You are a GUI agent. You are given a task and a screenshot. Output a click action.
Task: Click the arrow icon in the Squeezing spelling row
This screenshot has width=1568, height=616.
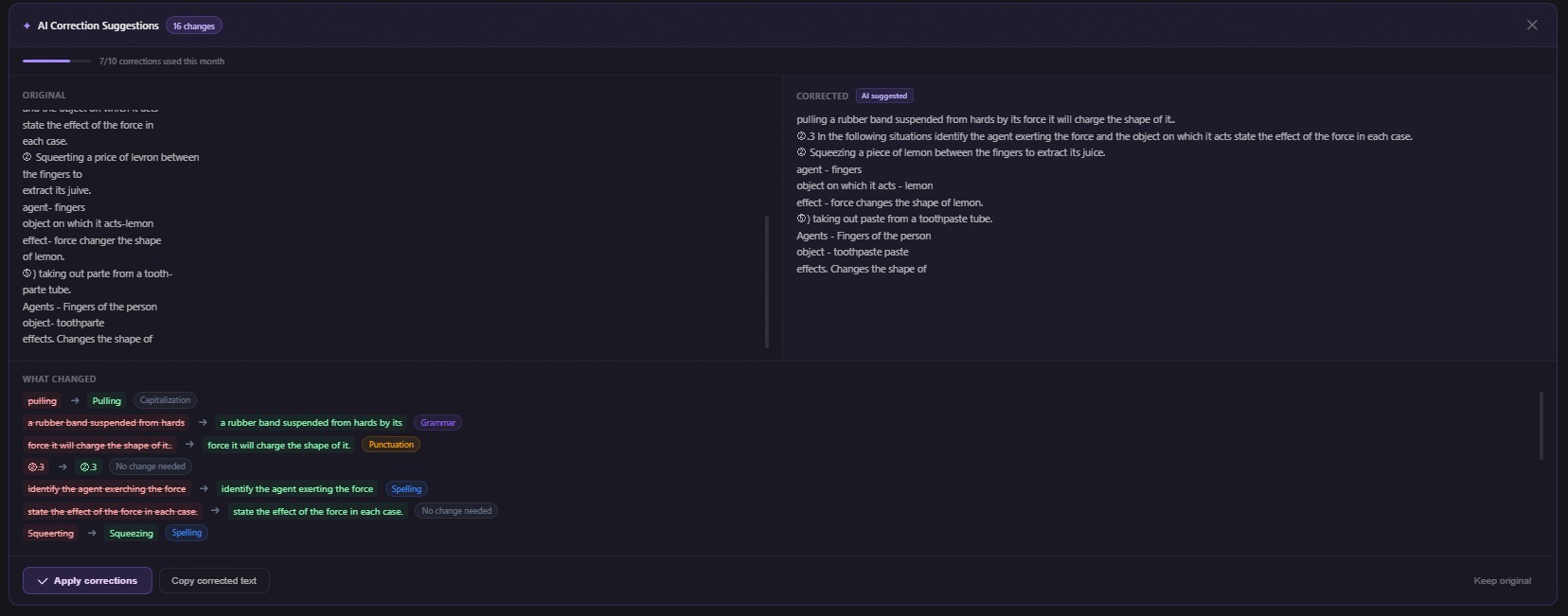tap(90, 533)
